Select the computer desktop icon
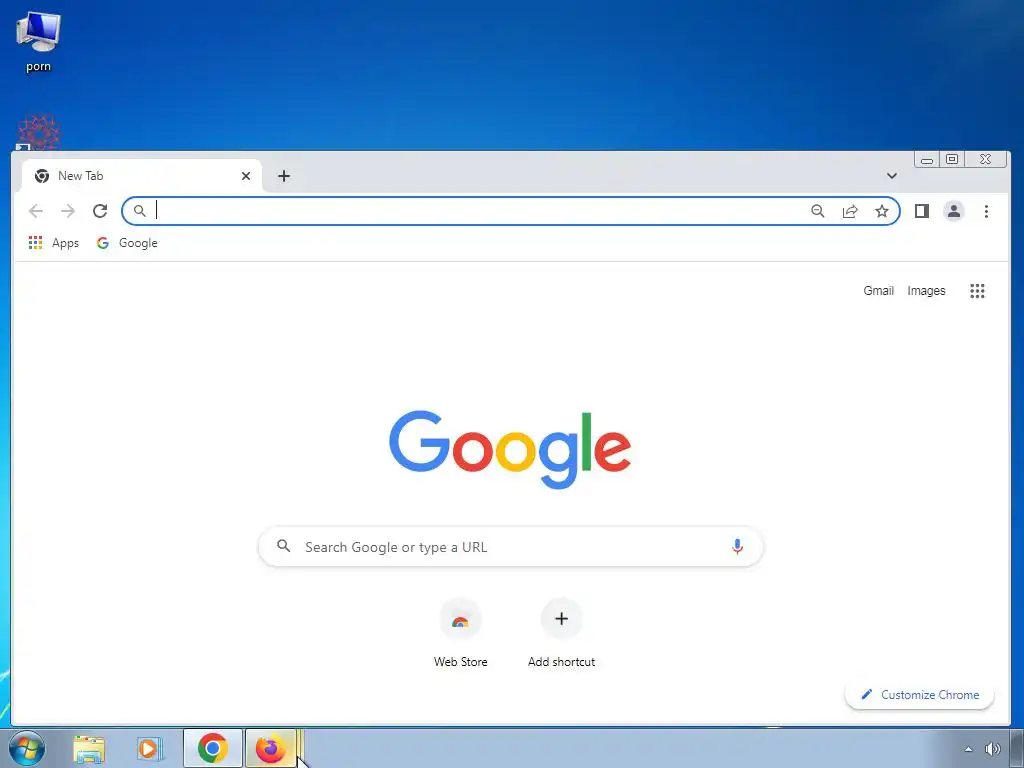This screenshot has height=768, width=1024. point(39,42)
